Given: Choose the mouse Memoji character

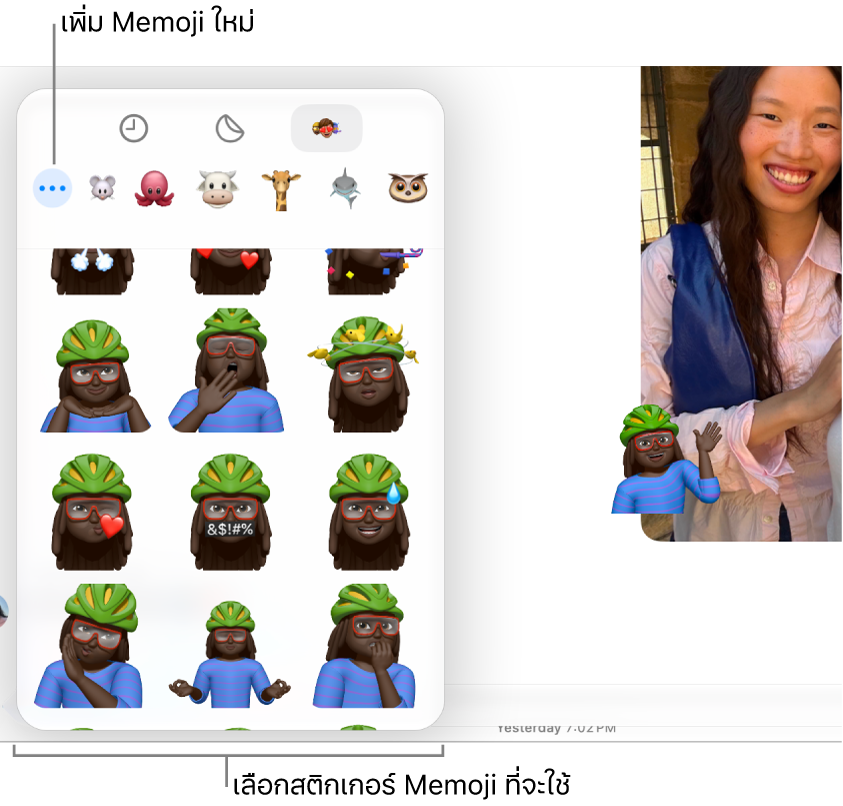Looking at the screenshot, I should [x=102, y=188].
